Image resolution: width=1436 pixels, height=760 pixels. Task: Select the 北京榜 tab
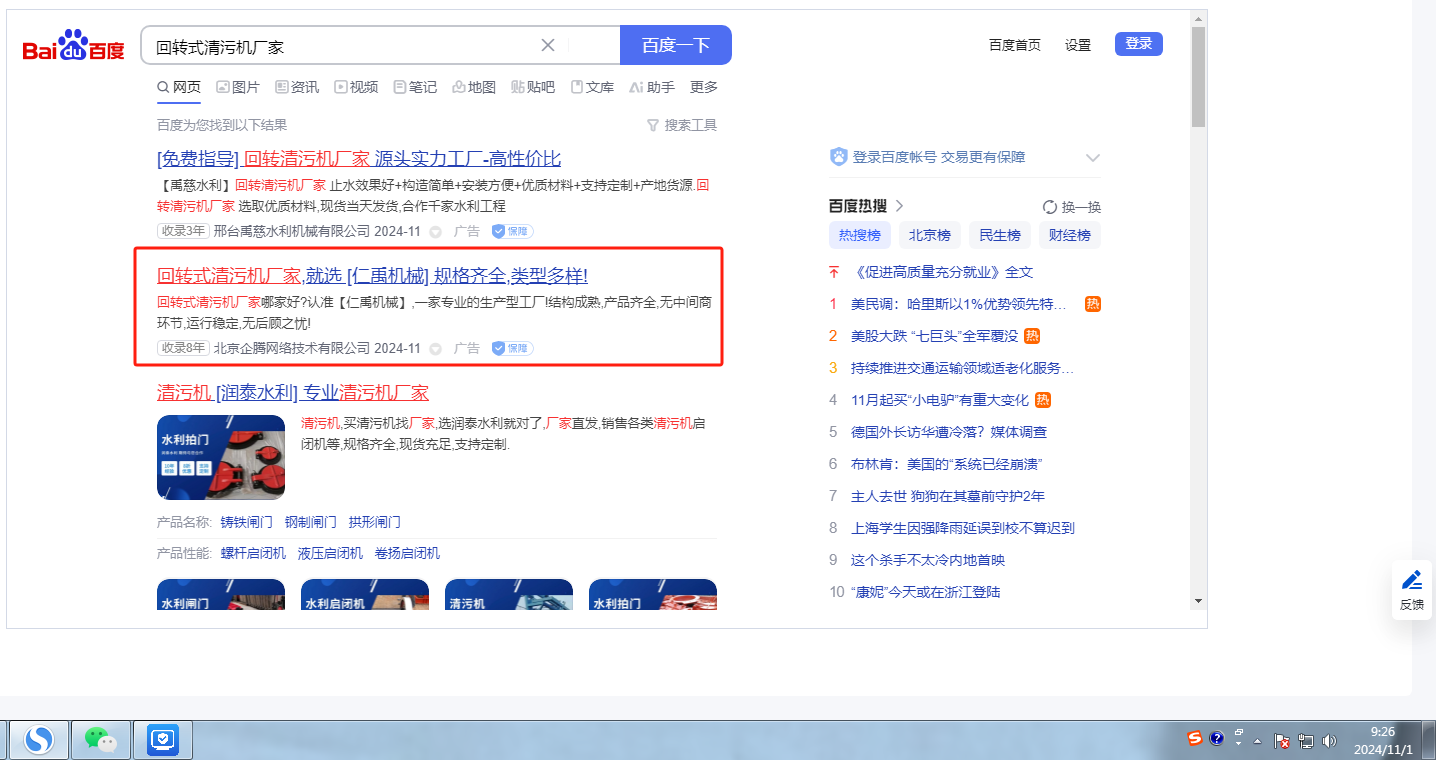(x=930, y=236)
